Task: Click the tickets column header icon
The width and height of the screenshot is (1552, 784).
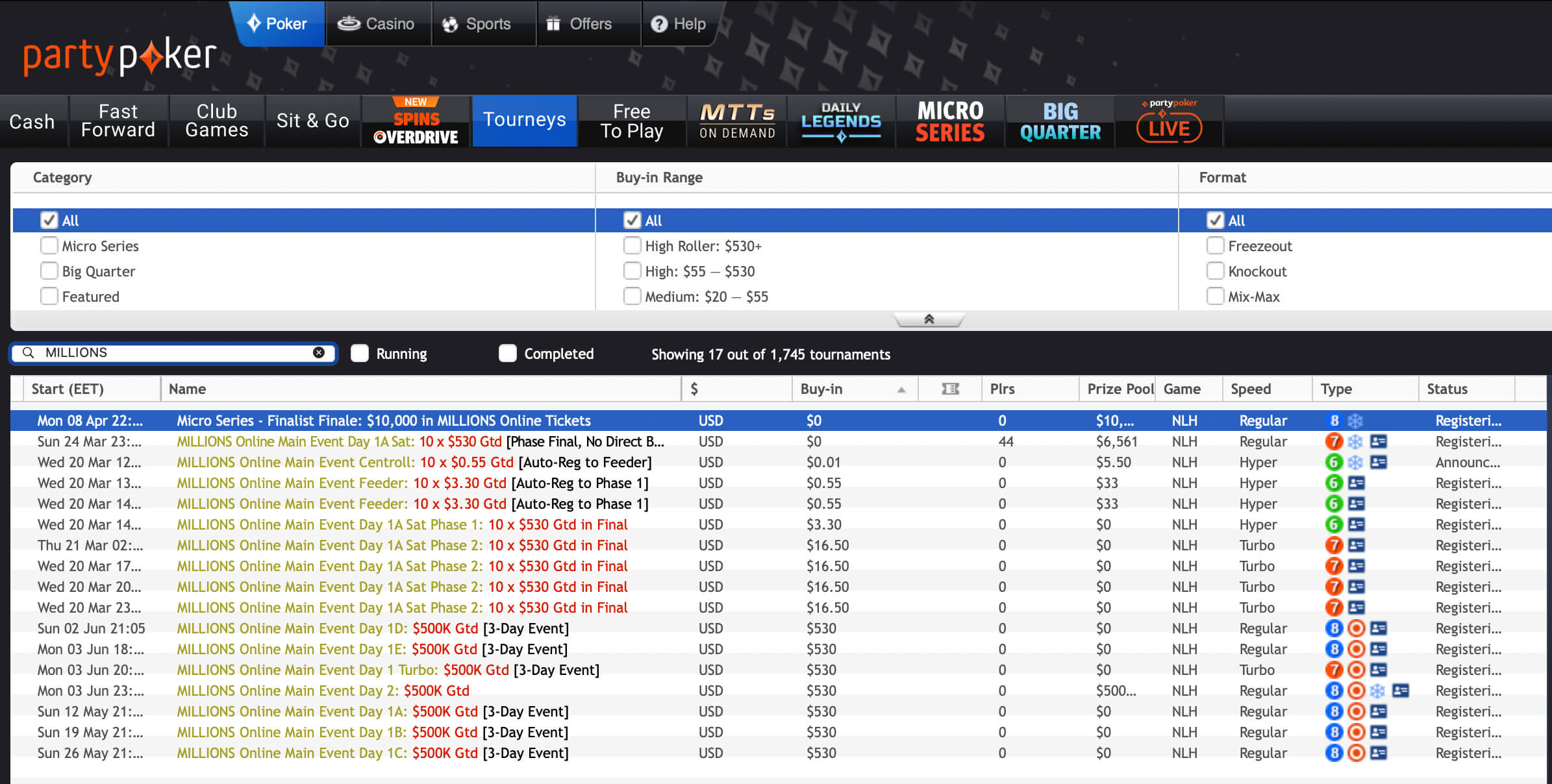Action: [950, 389]
